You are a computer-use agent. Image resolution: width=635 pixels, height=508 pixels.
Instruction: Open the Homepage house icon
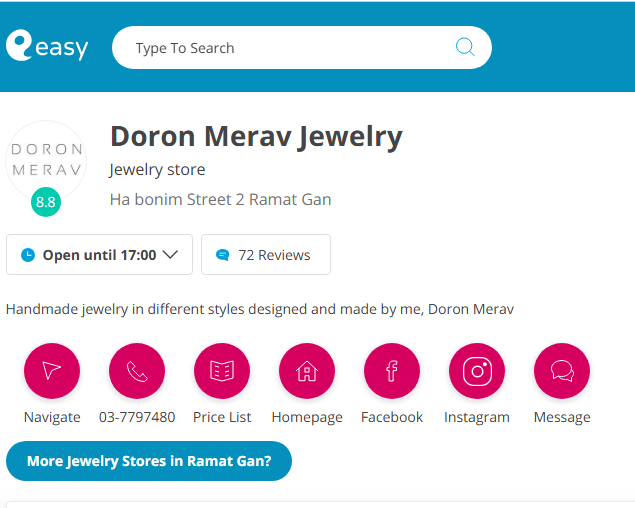(307, 371)
